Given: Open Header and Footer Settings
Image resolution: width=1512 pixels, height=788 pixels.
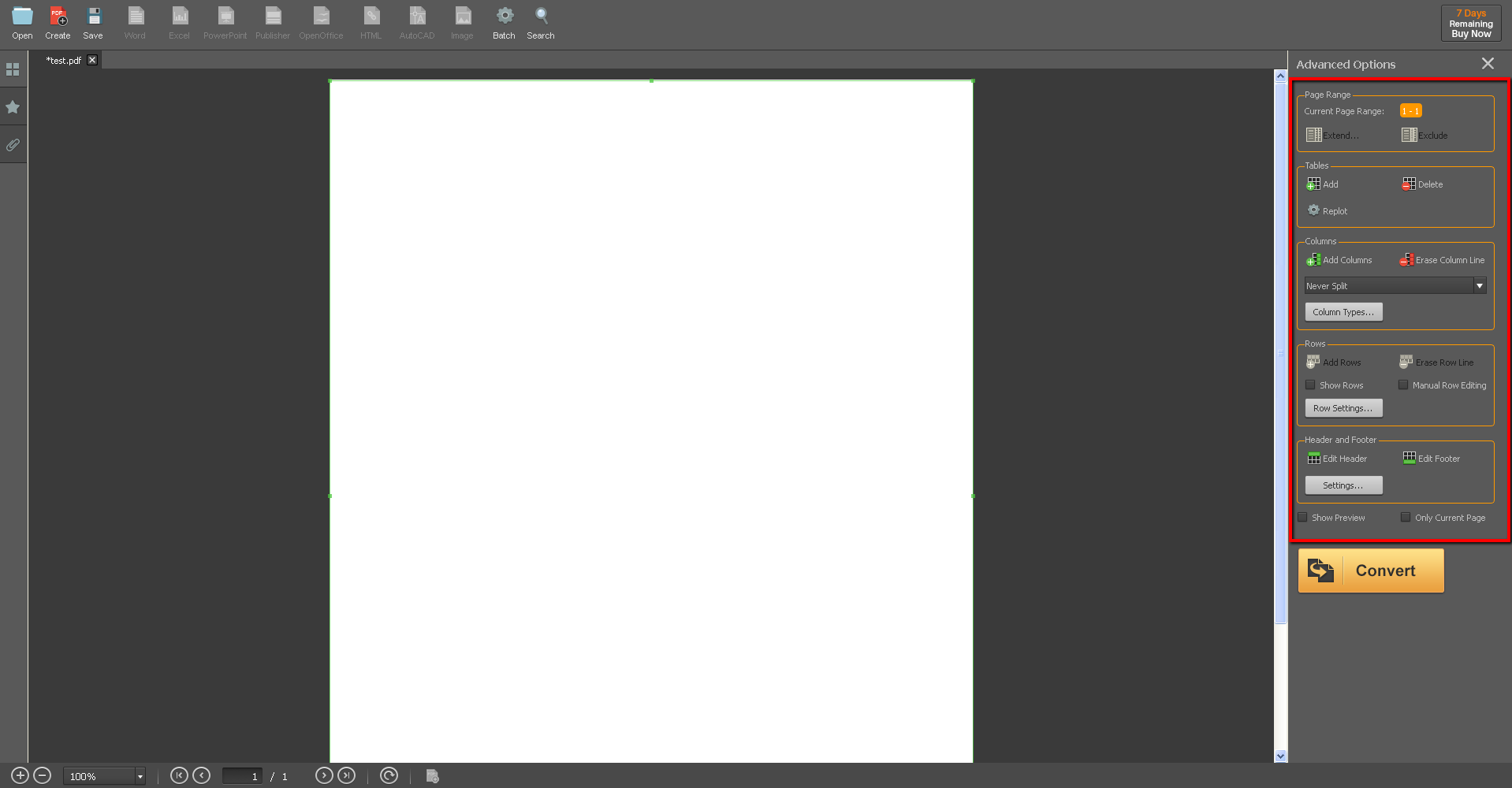Looking at the screenshot, I should (1343, 485).
